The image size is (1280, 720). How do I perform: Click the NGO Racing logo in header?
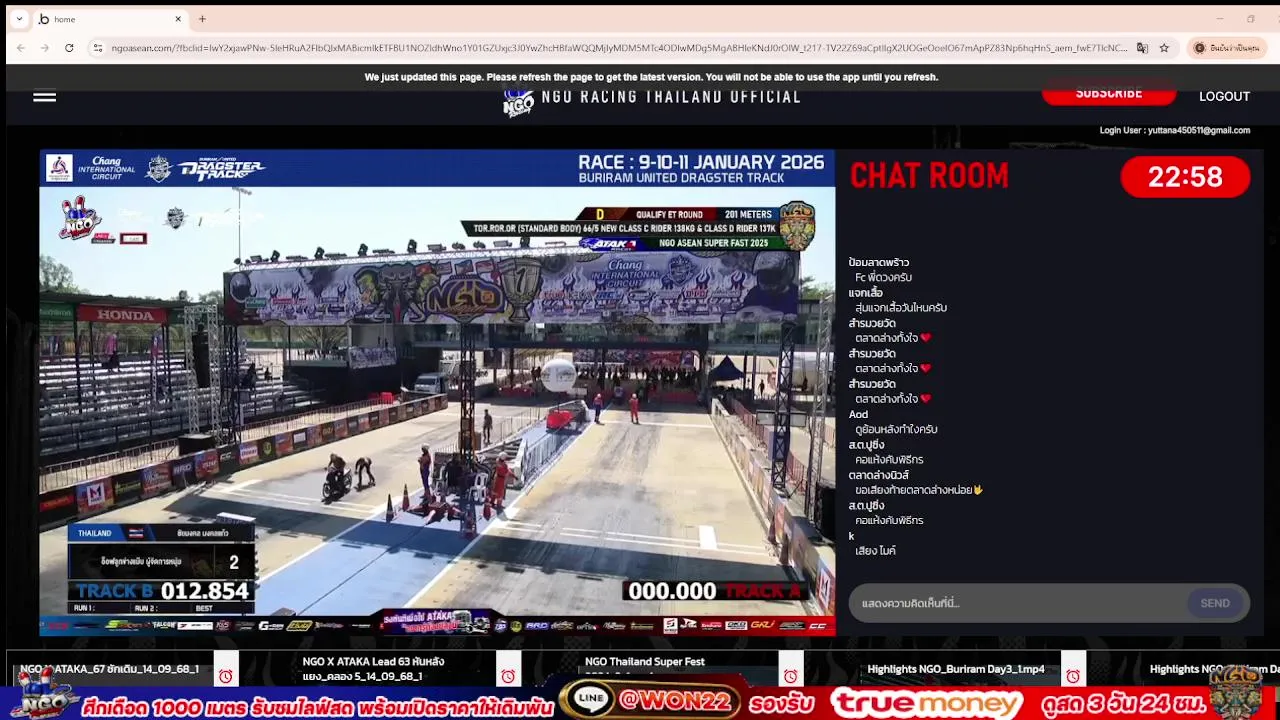click(518, 101)
